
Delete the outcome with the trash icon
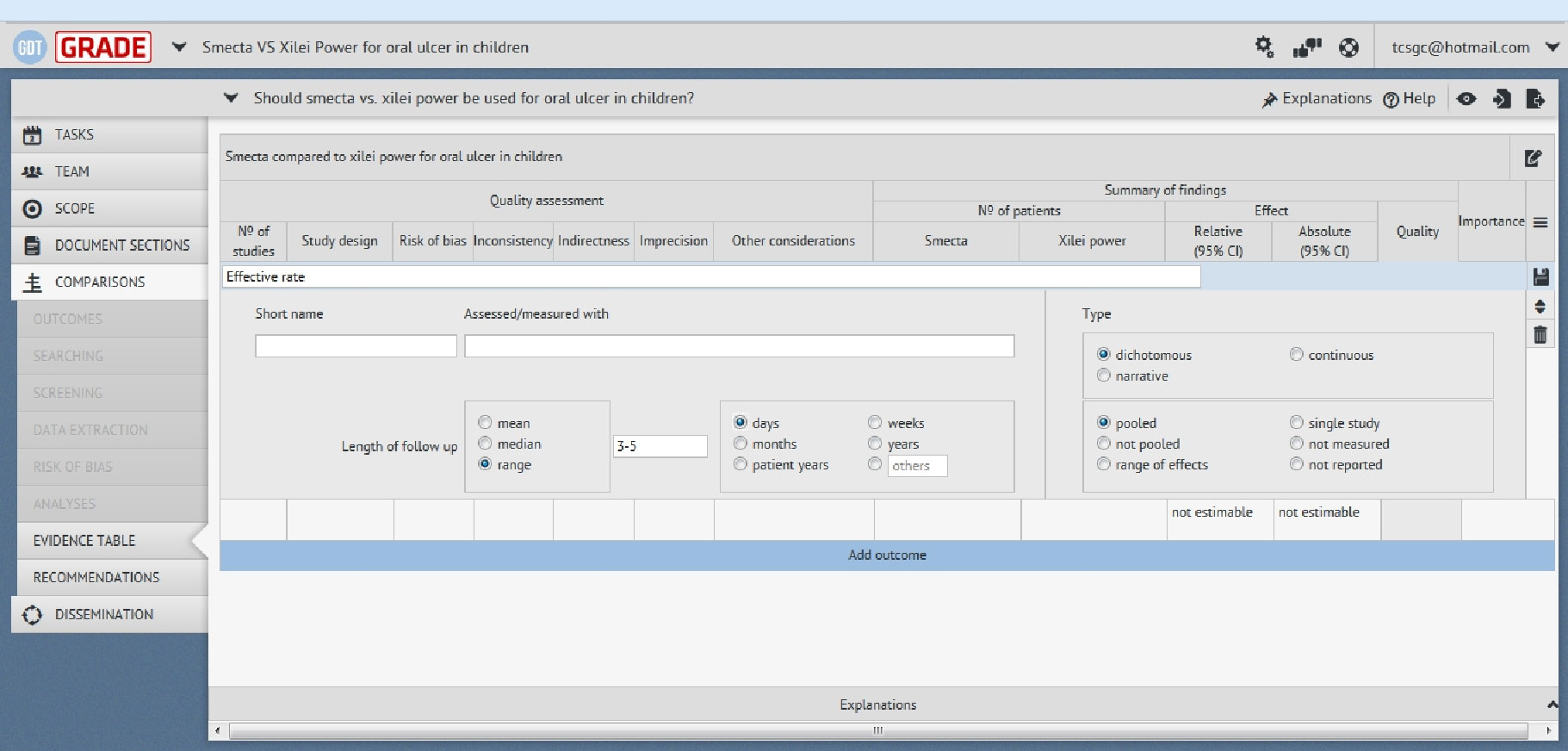(1540, 334)
